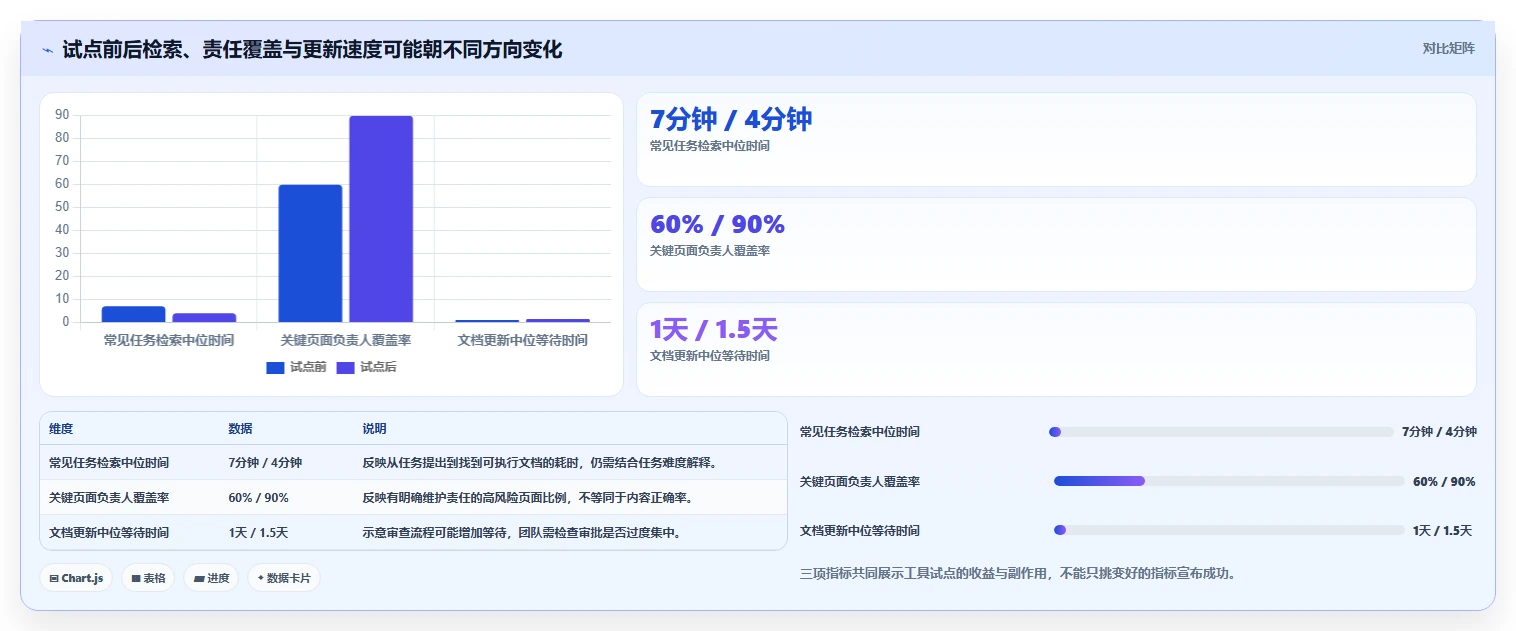Click the 表格 tag chip
Screen dimensions: 1516x631
(148, 578)
